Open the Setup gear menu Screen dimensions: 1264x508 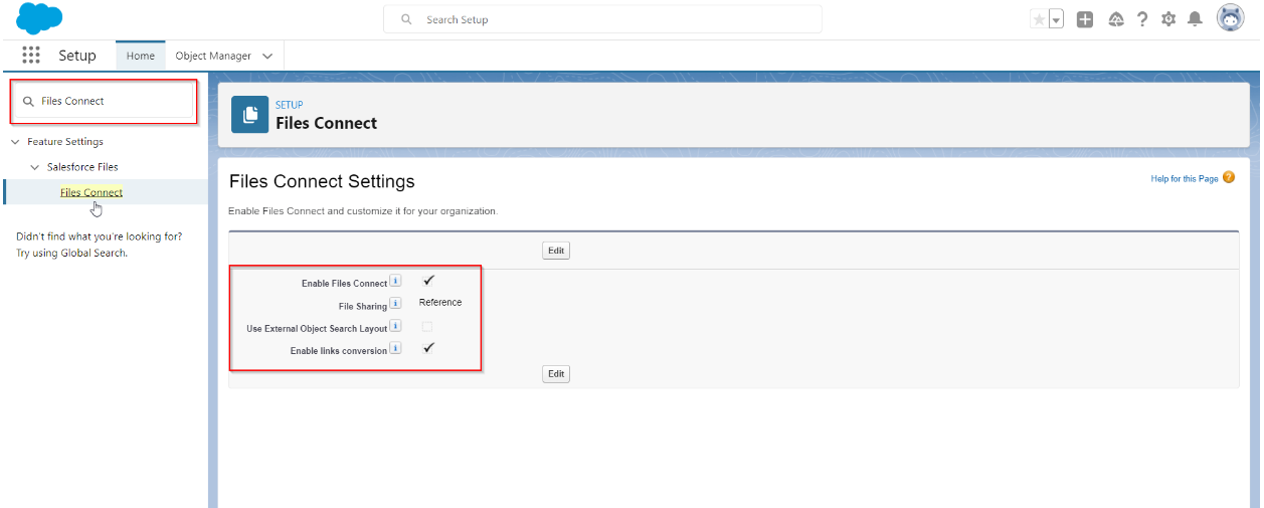point(1168,20)
